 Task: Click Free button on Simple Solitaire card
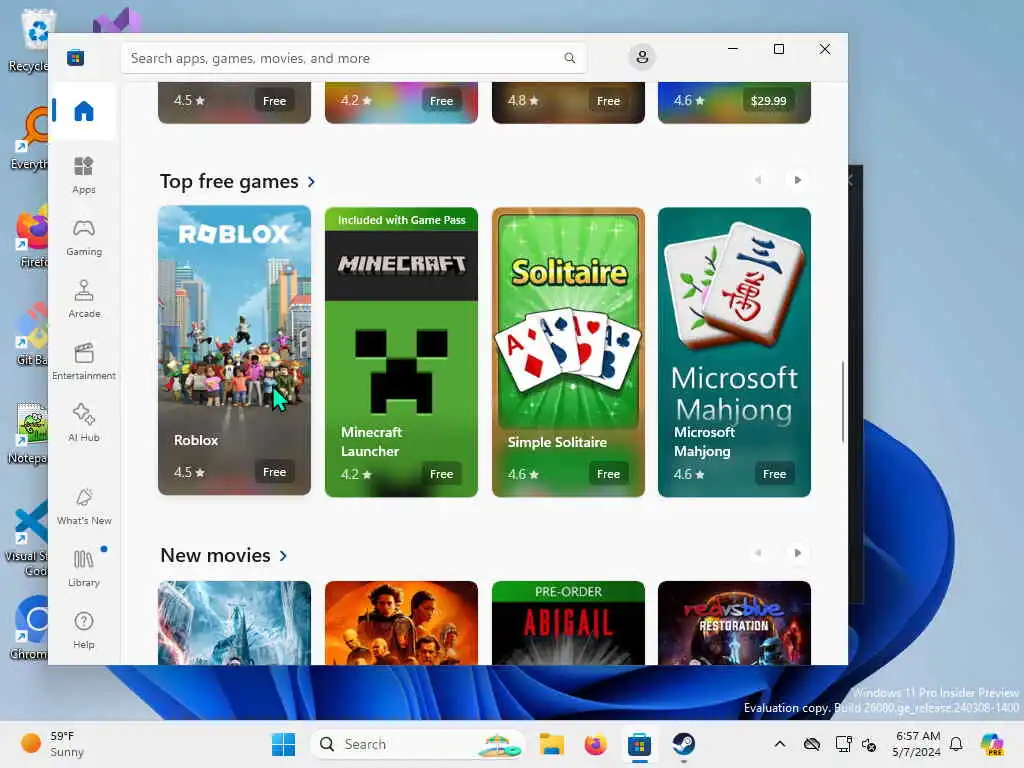pyautogui.click(x=608, y=473)
